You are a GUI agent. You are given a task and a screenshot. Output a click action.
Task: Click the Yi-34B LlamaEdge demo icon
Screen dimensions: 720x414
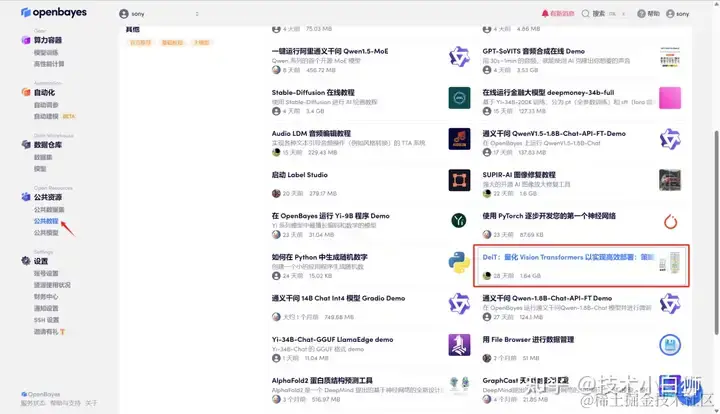click(459, 345)
